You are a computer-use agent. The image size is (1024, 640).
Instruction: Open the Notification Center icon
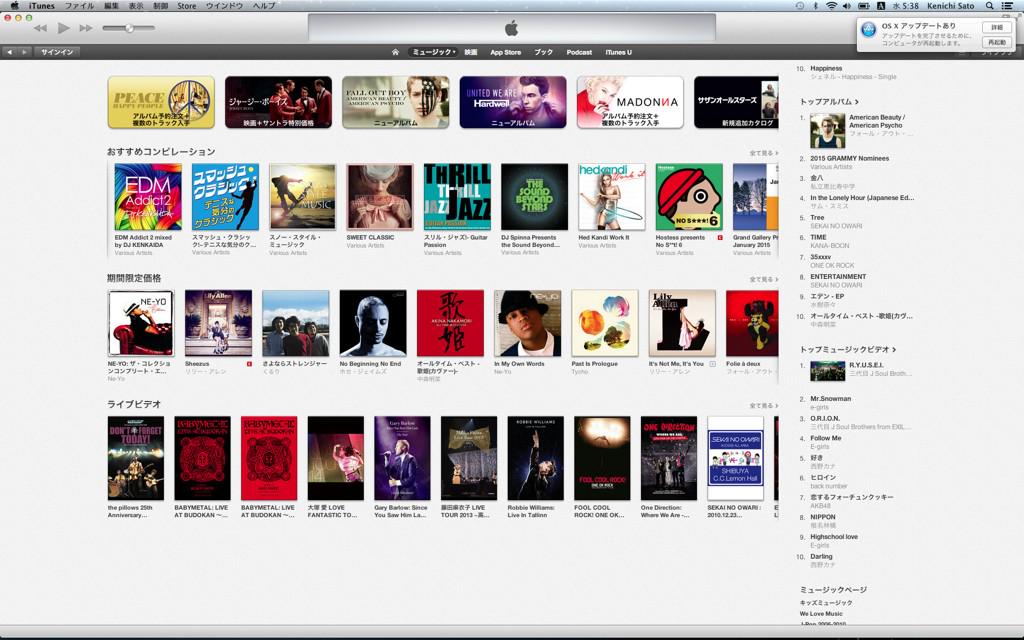click(x=1006, y=5)
